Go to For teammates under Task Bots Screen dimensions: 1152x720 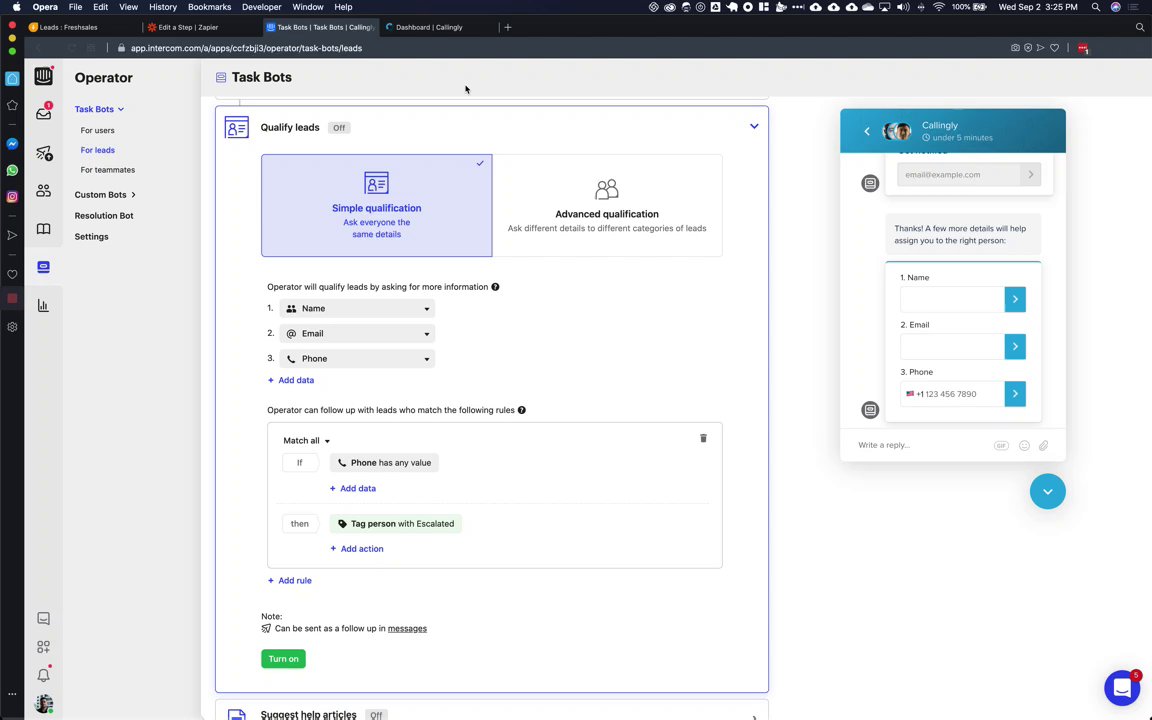(x=107, y=170)
